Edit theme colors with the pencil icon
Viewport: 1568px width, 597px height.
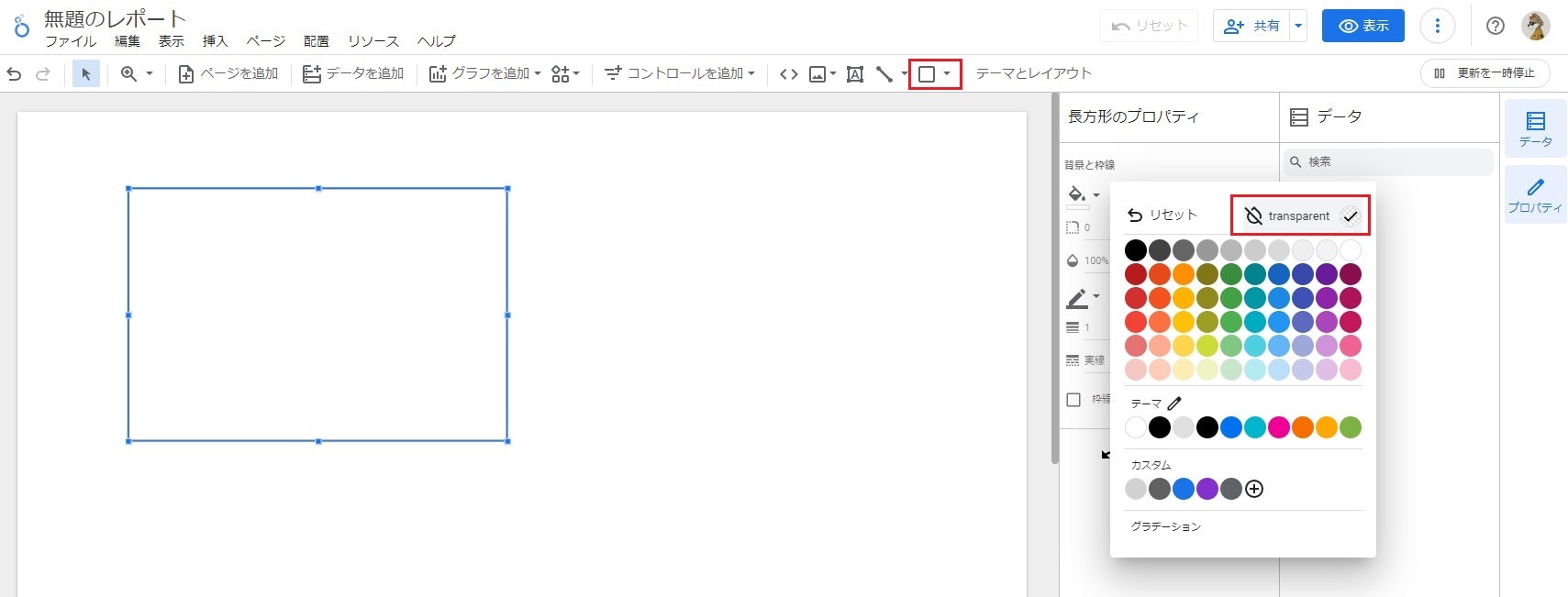pyautogui.click(x=1174, y=404)
